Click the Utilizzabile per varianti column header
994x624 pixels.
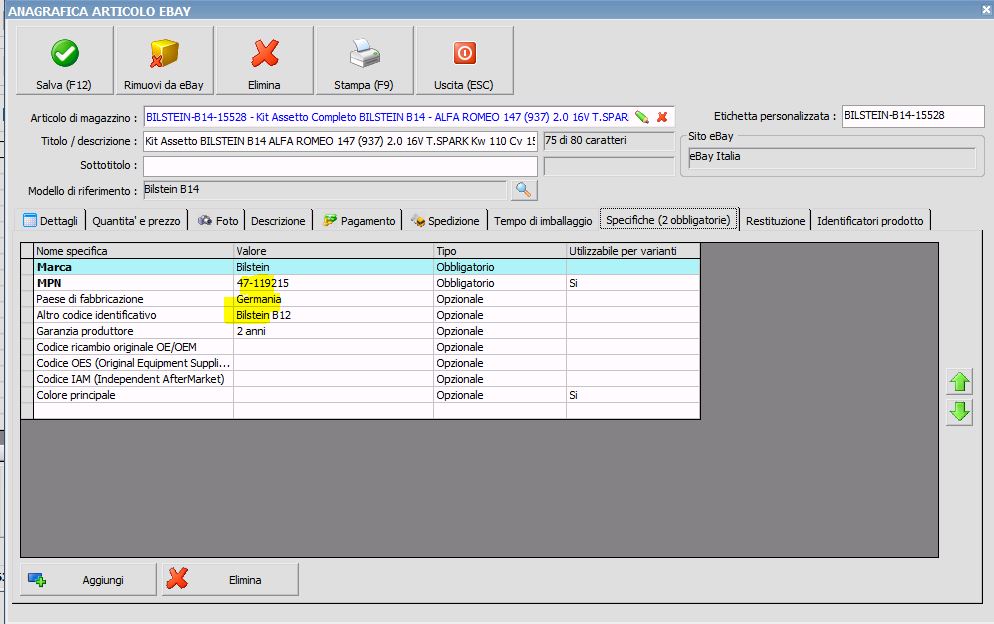(x=633, y=250)
